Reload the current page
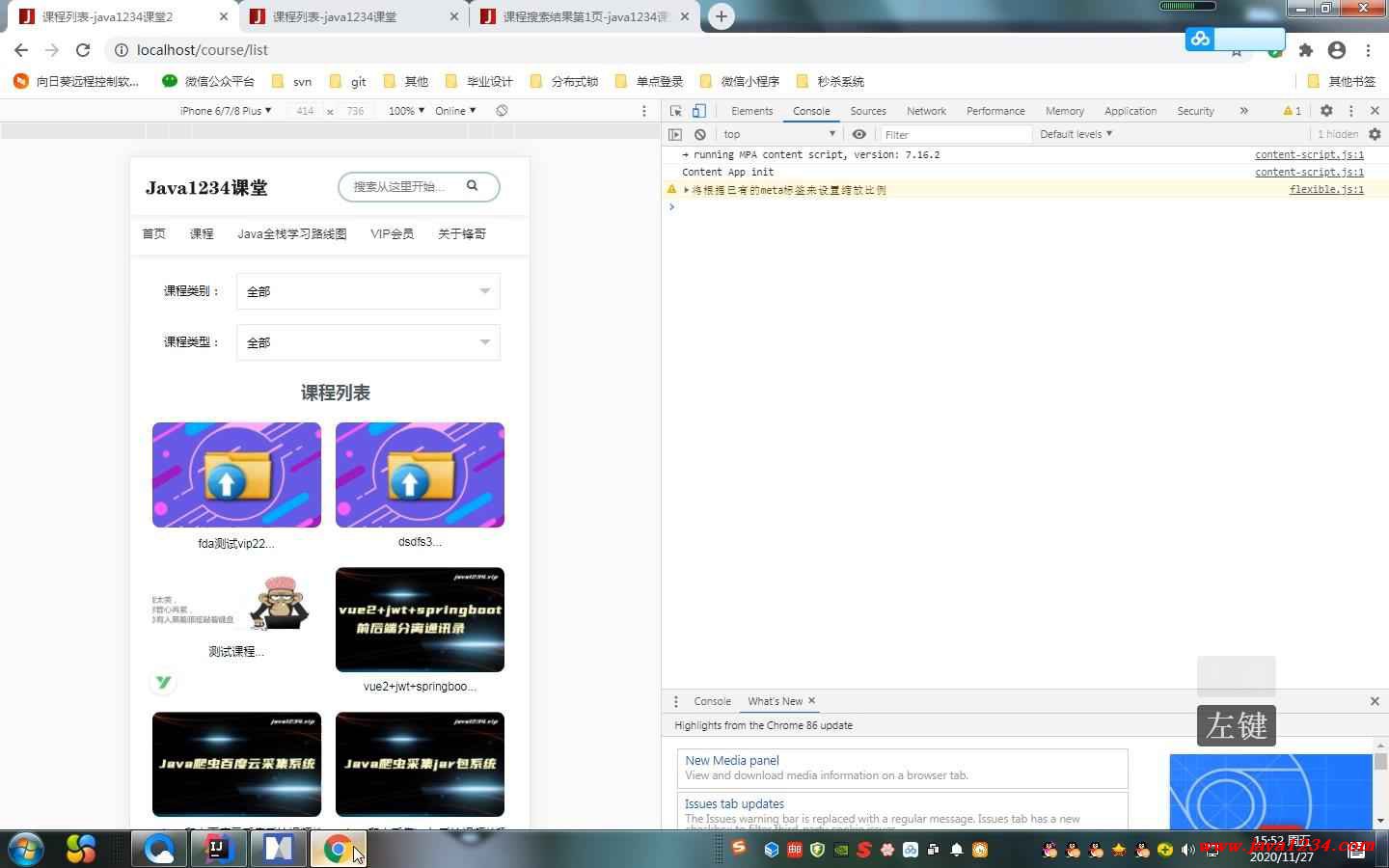1389x868 pixels. click(83, 50)
